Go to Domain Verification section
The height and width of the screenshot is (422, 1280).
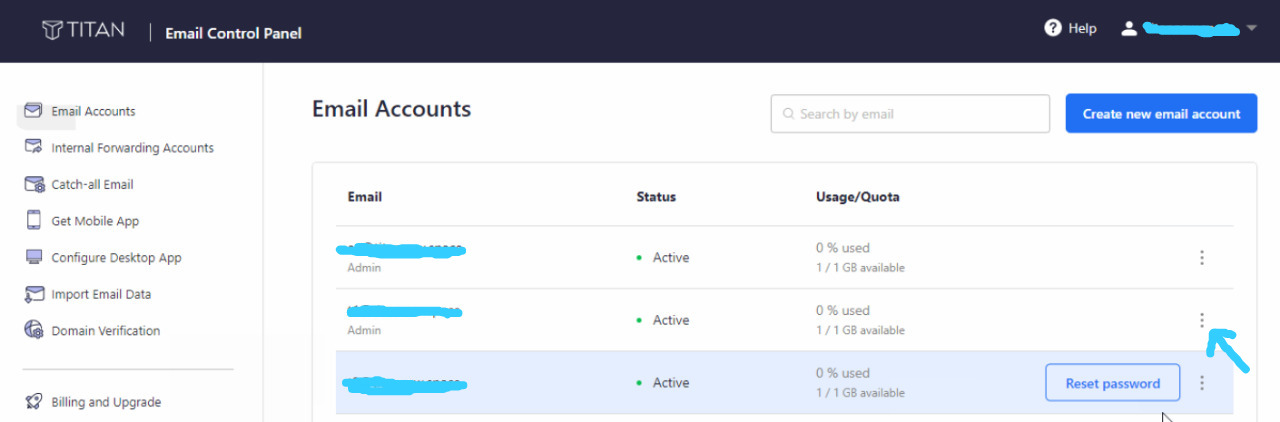click(105, 331)
